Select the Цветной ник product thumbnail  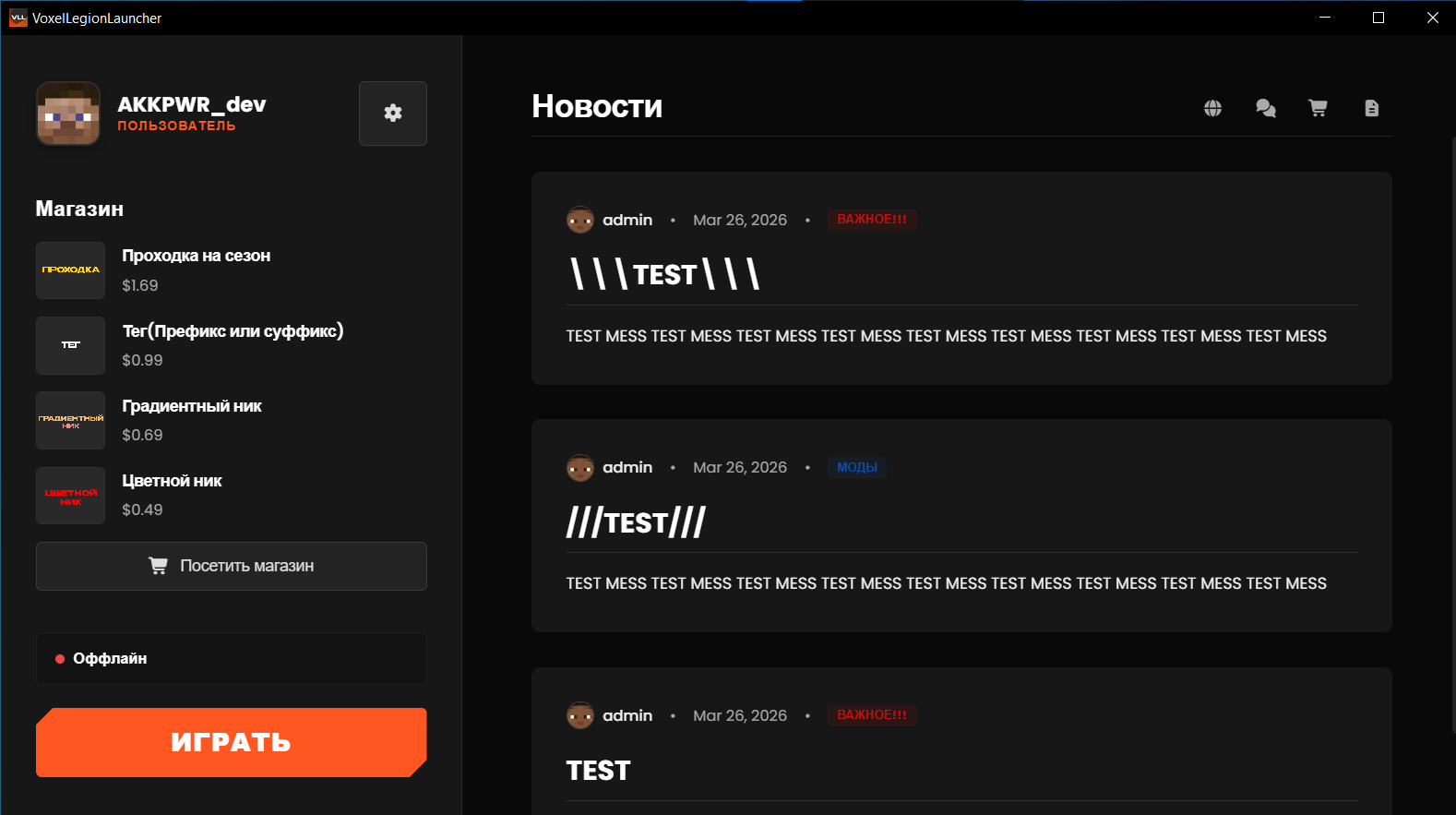[x=70, y=496]
